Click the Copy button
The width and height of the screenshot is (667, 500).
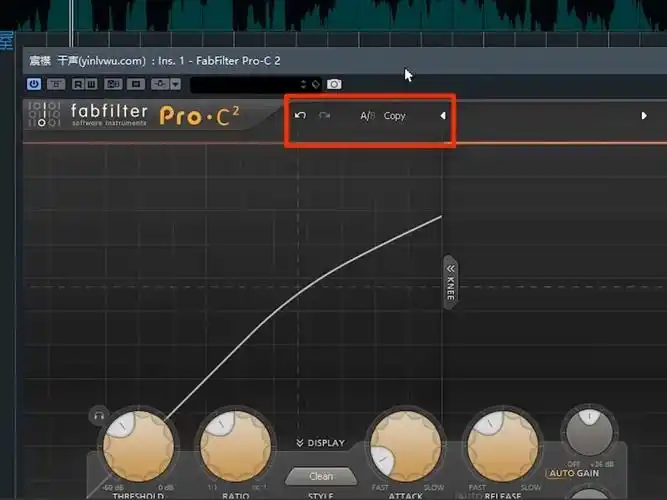pyautogui.click(x=394, y=116)
